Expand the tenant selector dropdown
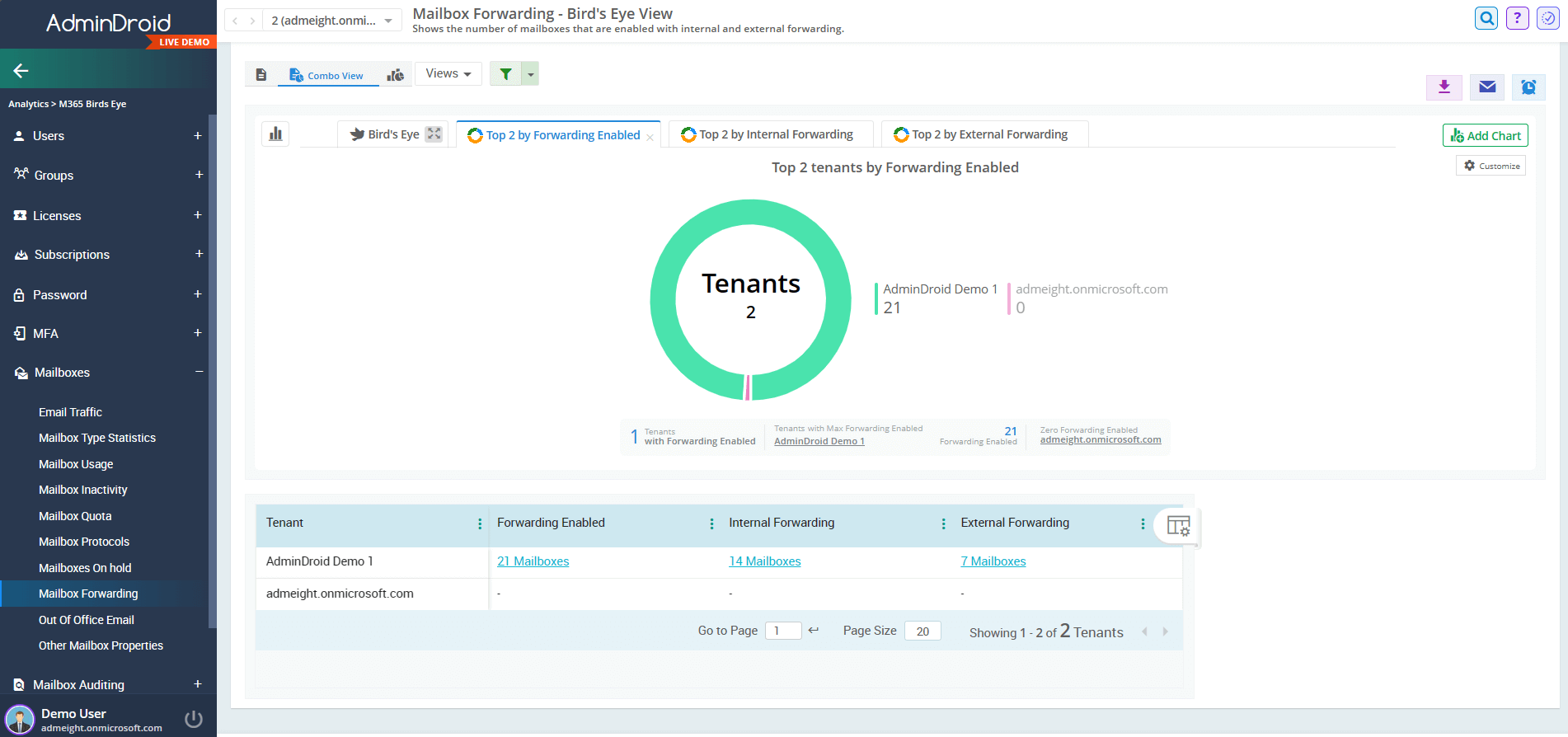1568x737 pixels. 388,21
